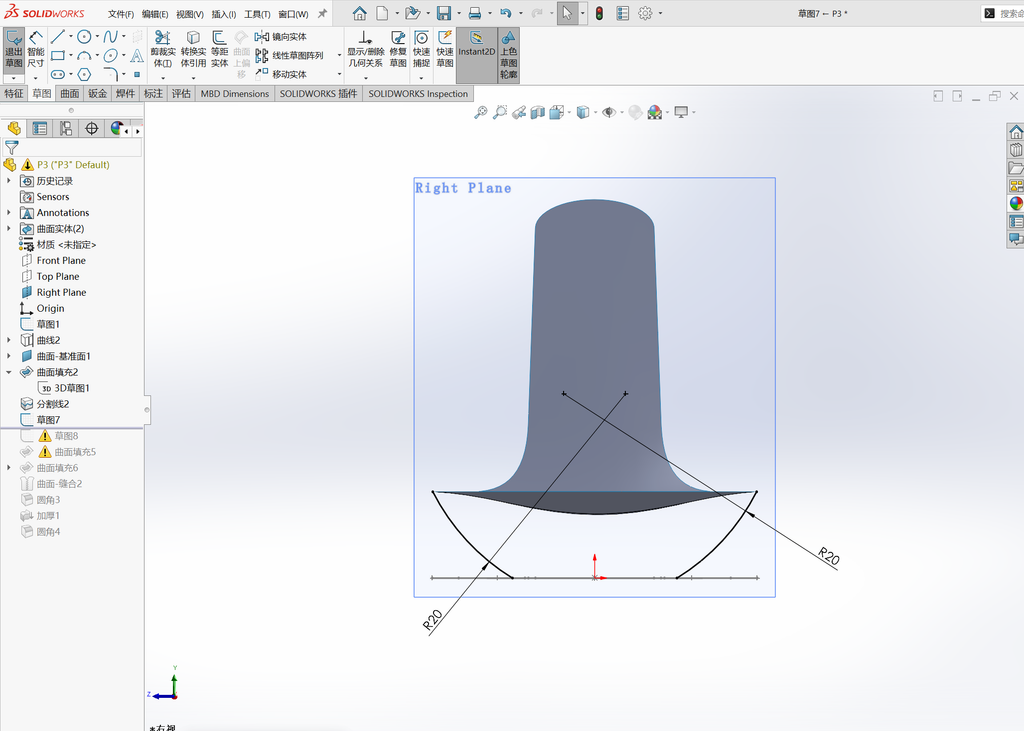Viewport: 1024px width, 731px height.
Task: Click Linear Sketch Pattern (线性草图阵列)
Action: (x=289, y=56)
